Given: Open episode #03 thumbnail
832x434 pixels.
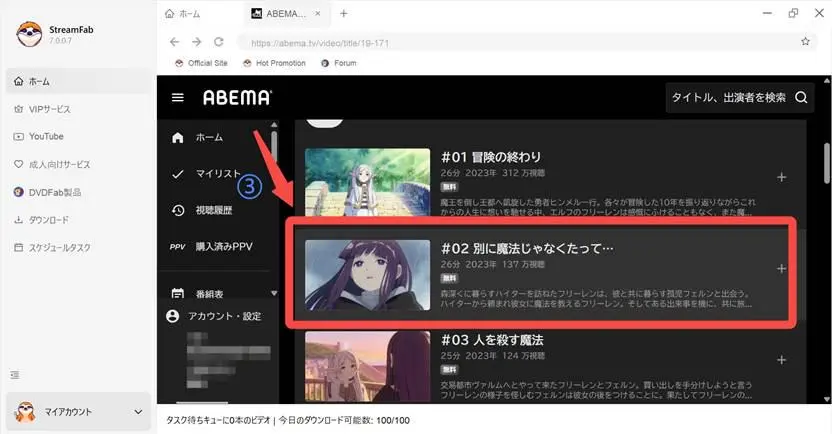Looking at the screenshot, I should pos(367,367).
